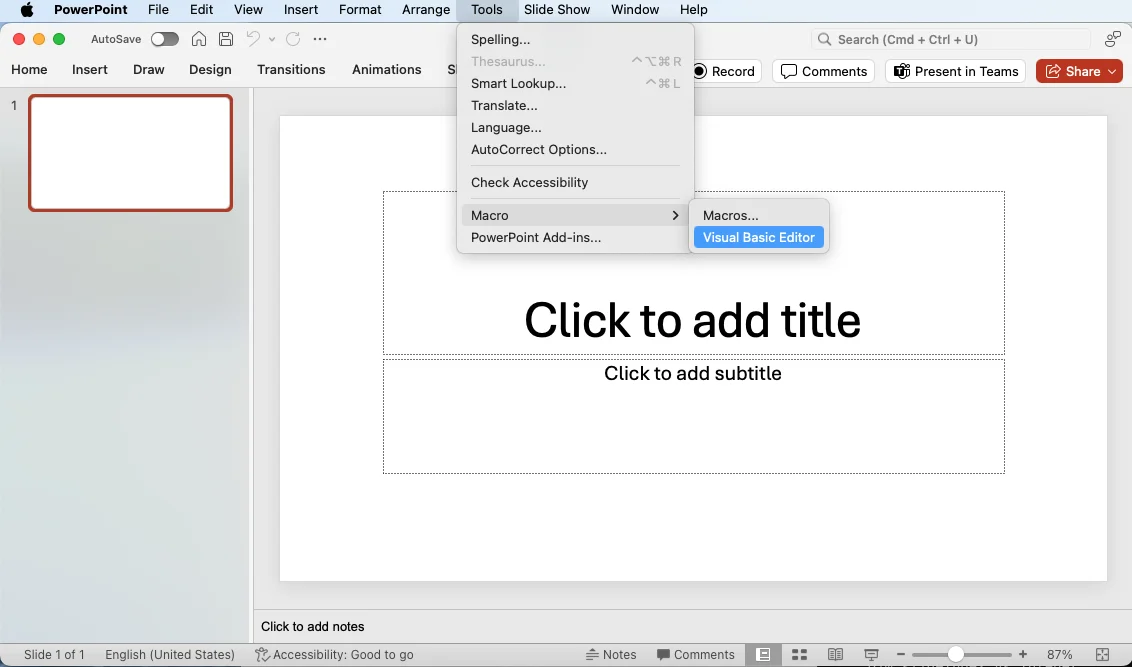Click the 87% zoom level
This screenshot has width=1132, height=667.
(1059, 655)
